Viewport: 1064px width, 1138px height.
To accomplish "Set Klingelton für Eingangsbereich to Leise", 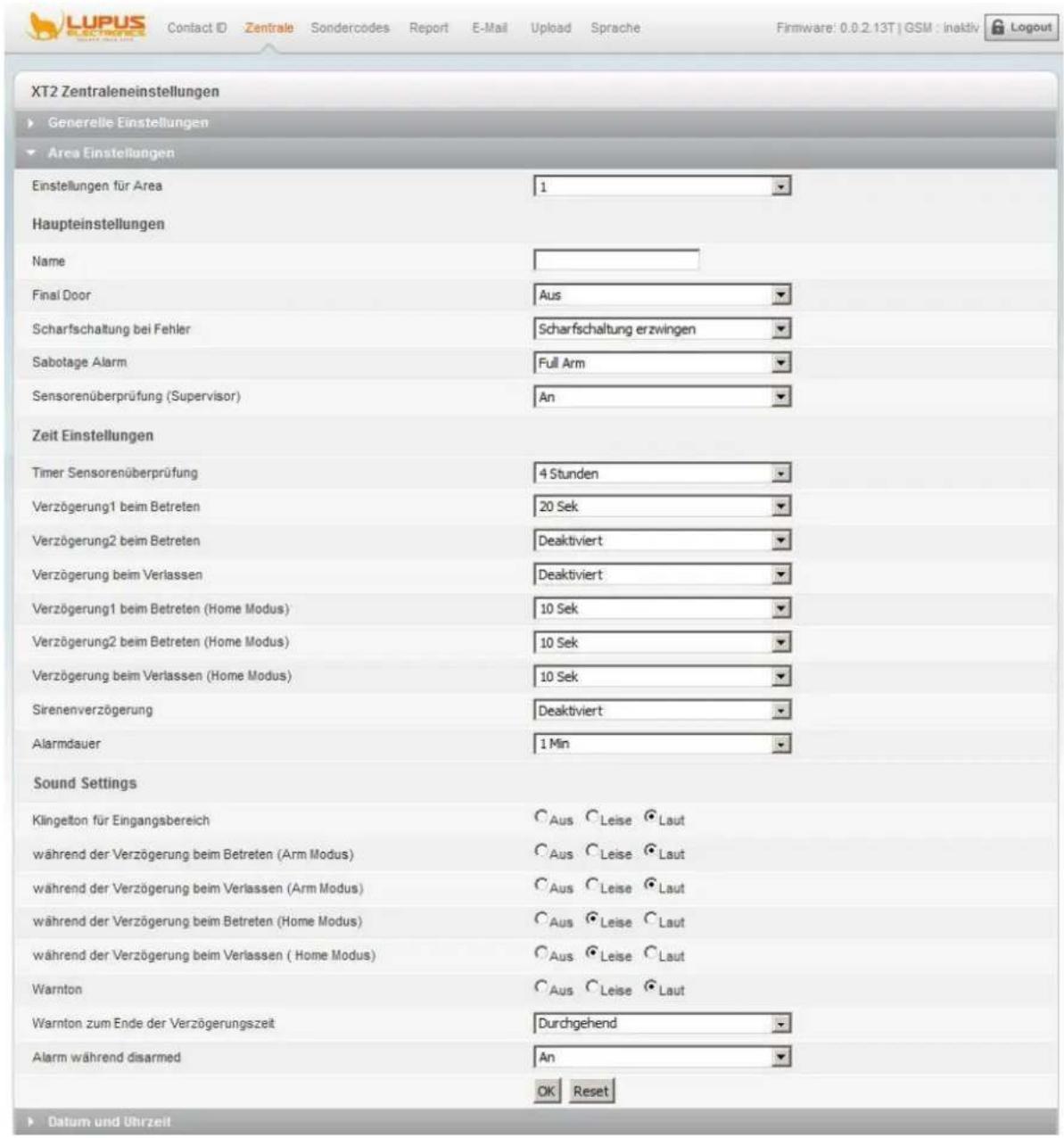I will click(x=592, y=816).
